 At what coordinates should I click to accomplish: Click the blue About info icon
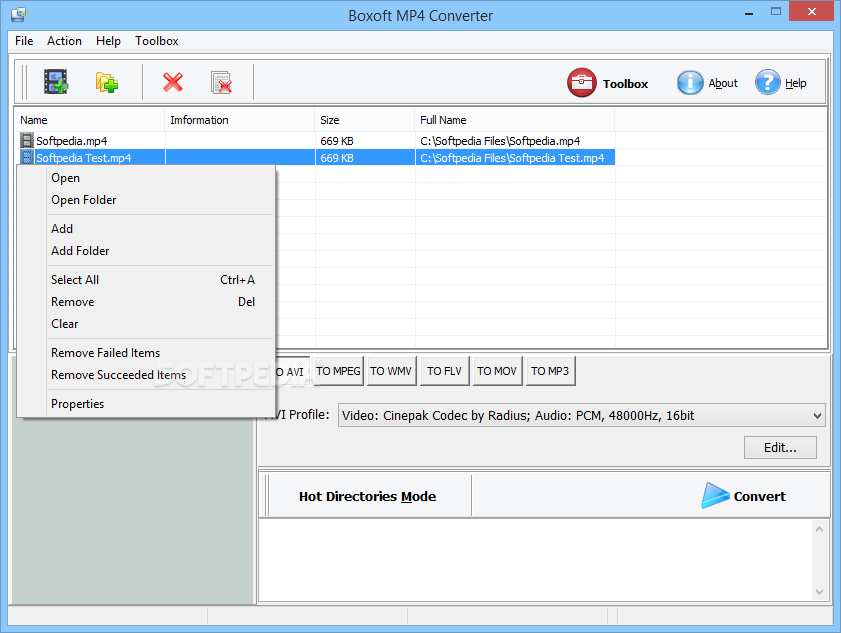pyautogui.click(x=690, y=83)
